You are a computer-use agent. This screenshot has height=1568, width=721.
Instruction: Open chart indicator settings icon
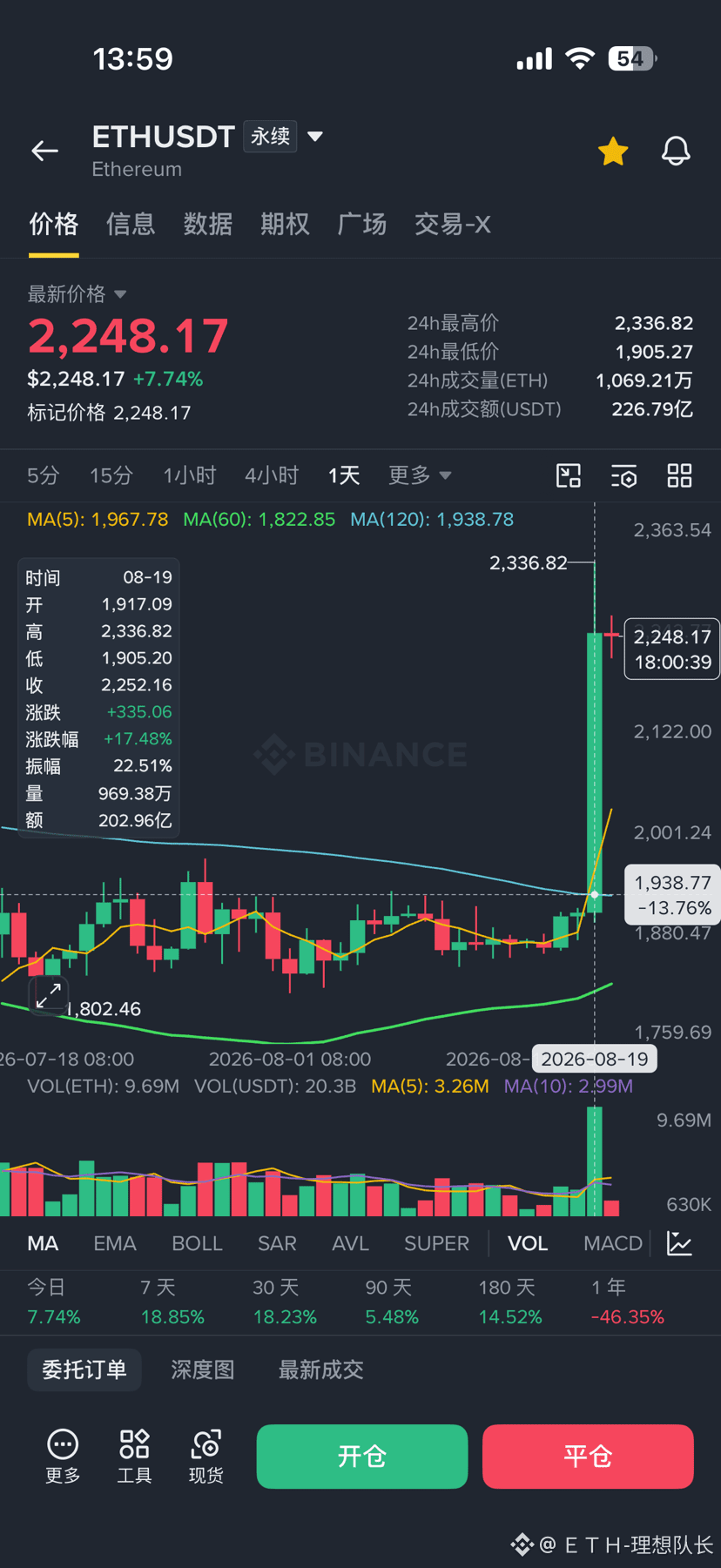[623, 475]
